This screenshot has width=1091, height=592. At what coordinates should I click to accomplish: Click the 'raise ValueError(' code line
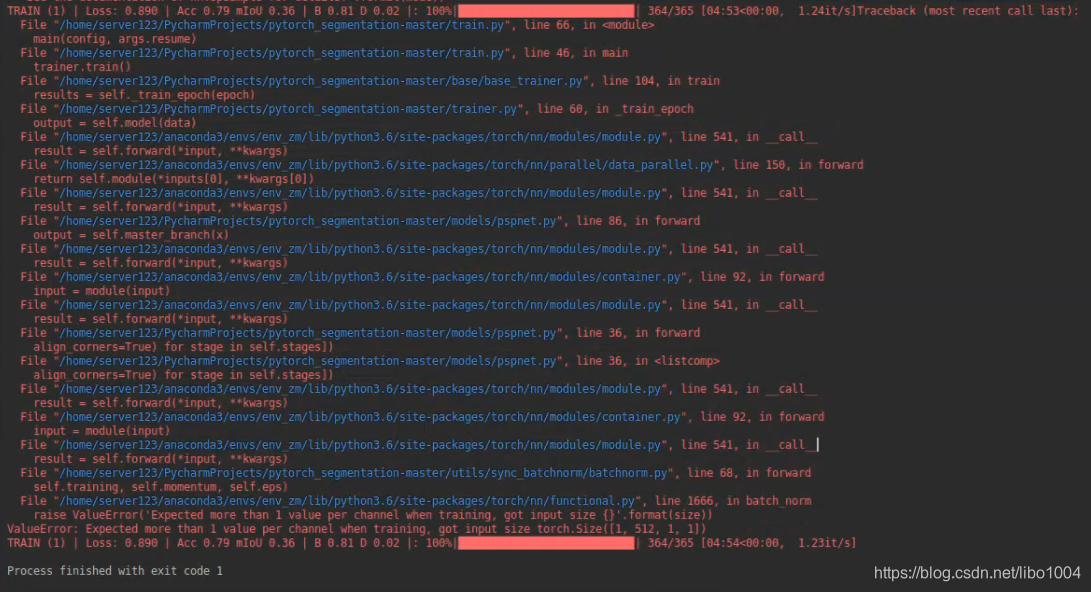373,515
